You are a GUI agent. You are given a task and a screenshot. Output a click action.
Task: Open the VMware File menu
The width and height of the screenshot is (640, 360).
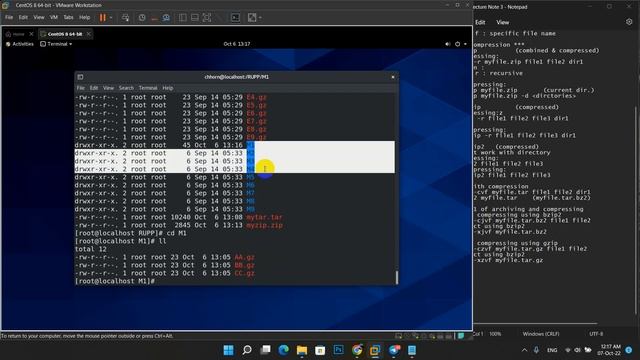(9, 18)
